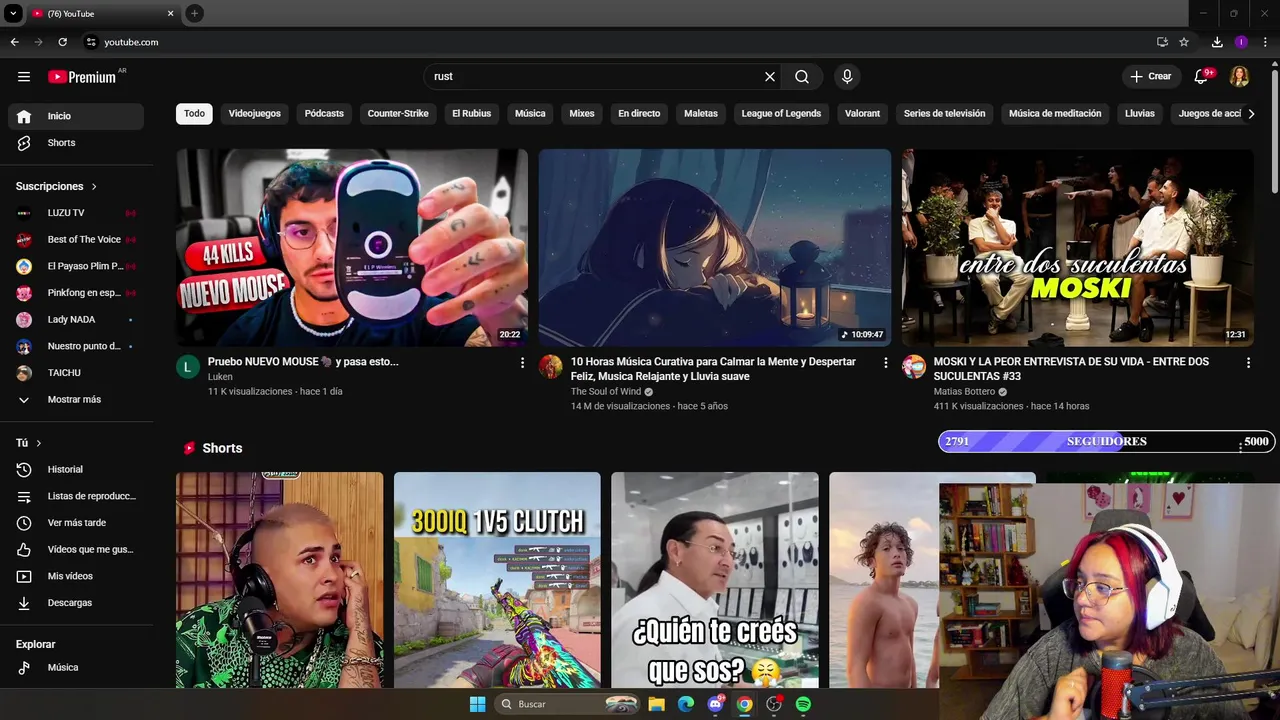This screenshot has height=720, width=1280.
Task: Click the Crear button
Action: pyautogui.click(x=1150, y=76)
